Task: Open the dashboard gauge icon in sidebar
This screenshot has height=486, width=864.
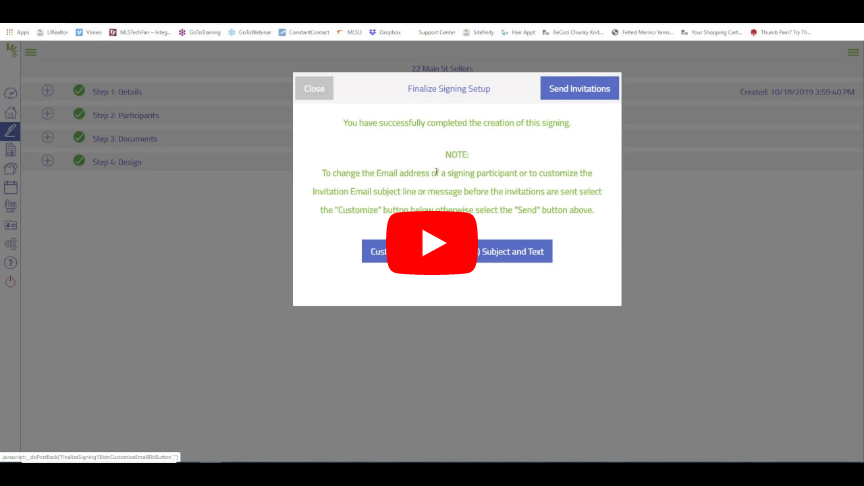Action: pyautogui.click(x=11, y=93)
